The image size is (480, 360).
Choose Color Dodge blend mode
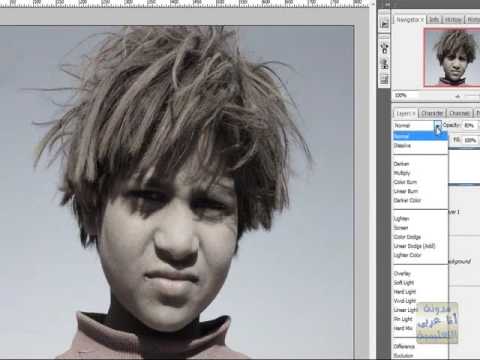pyautogui.click(x=420, y=237)
